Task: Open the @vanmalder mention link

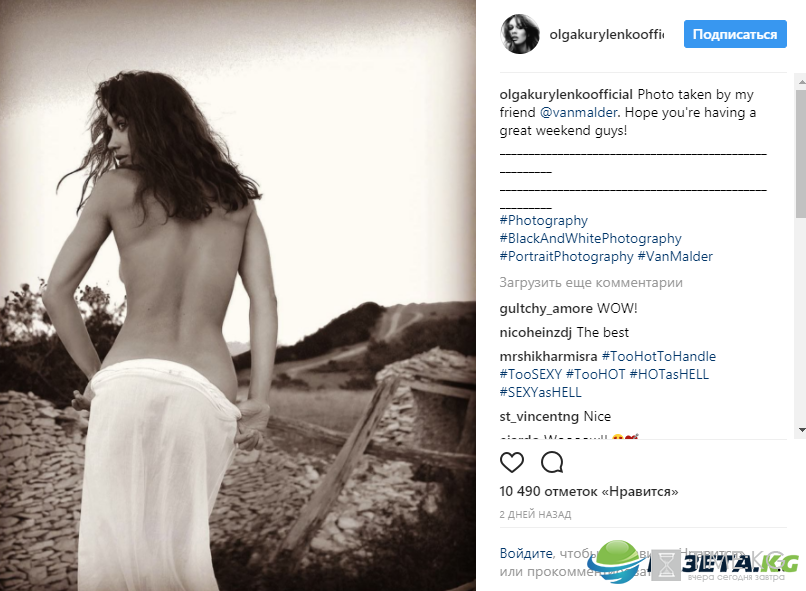Action: pos(578,113)
